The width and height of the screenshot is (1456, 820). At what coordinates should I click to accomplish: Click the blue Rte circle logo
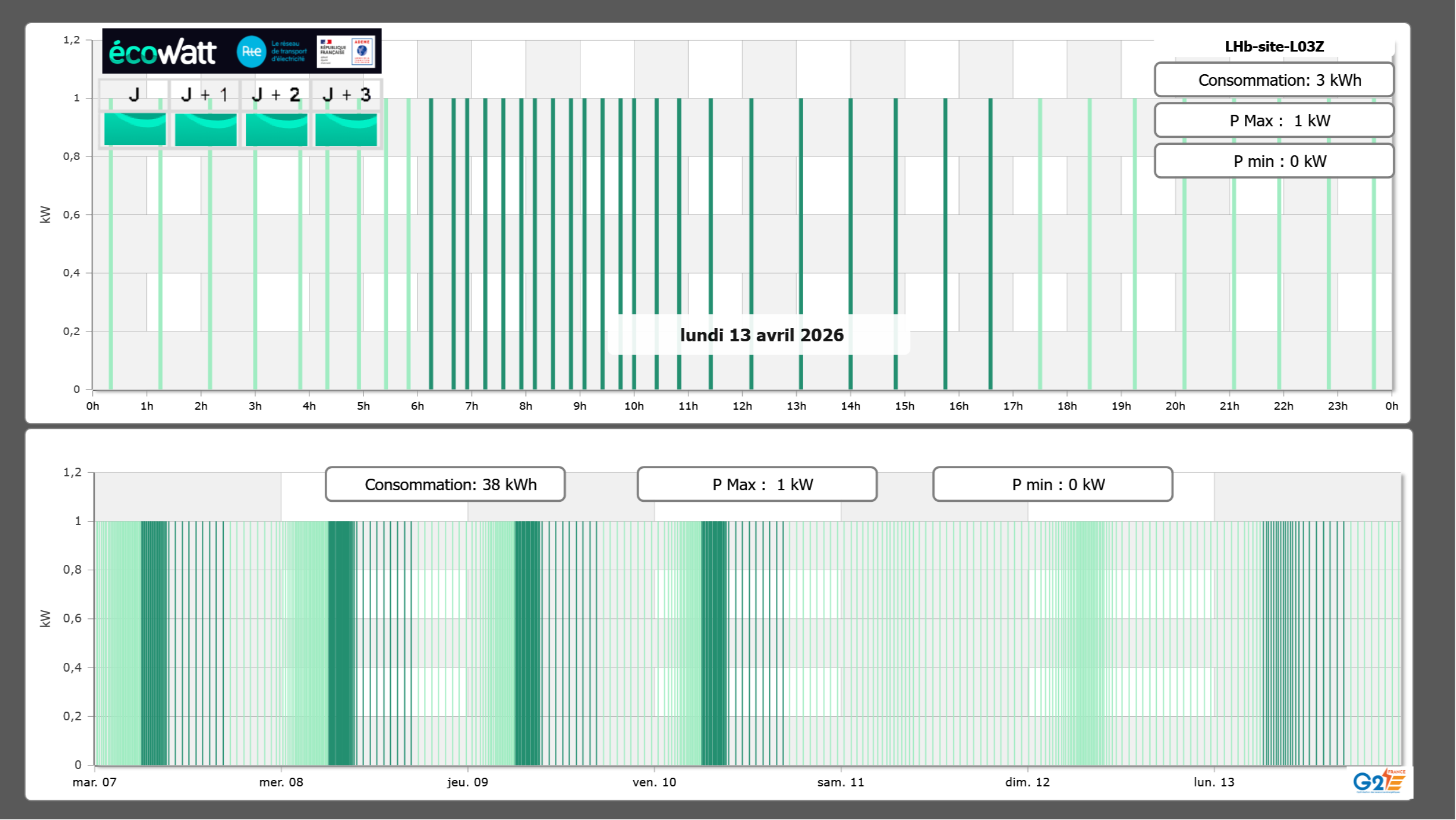251,52
